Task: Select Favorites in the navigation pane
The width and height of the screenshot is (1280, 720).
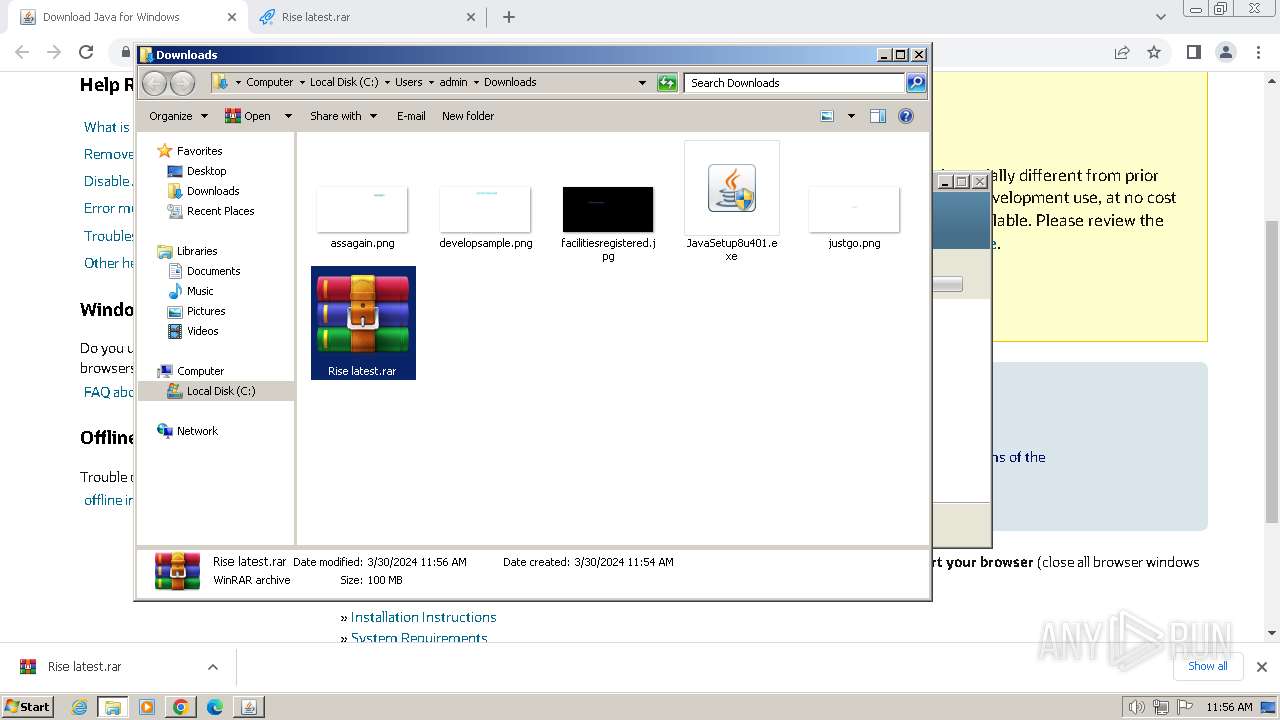Action: (199, 151)
